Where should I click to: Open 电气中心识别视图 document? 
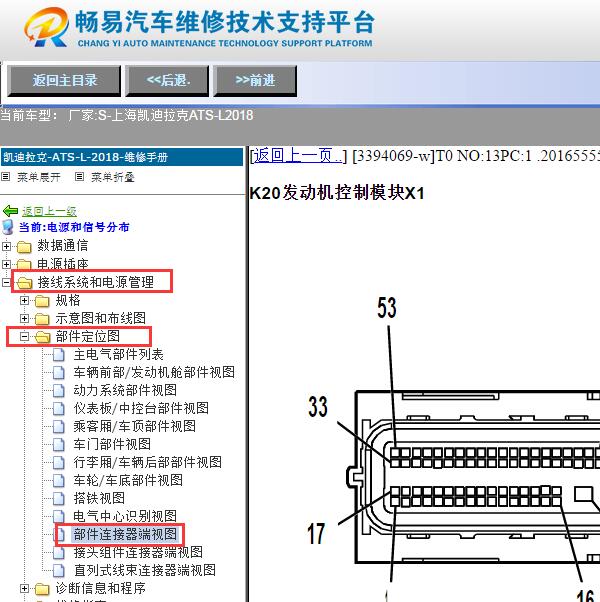click(125, 516)
